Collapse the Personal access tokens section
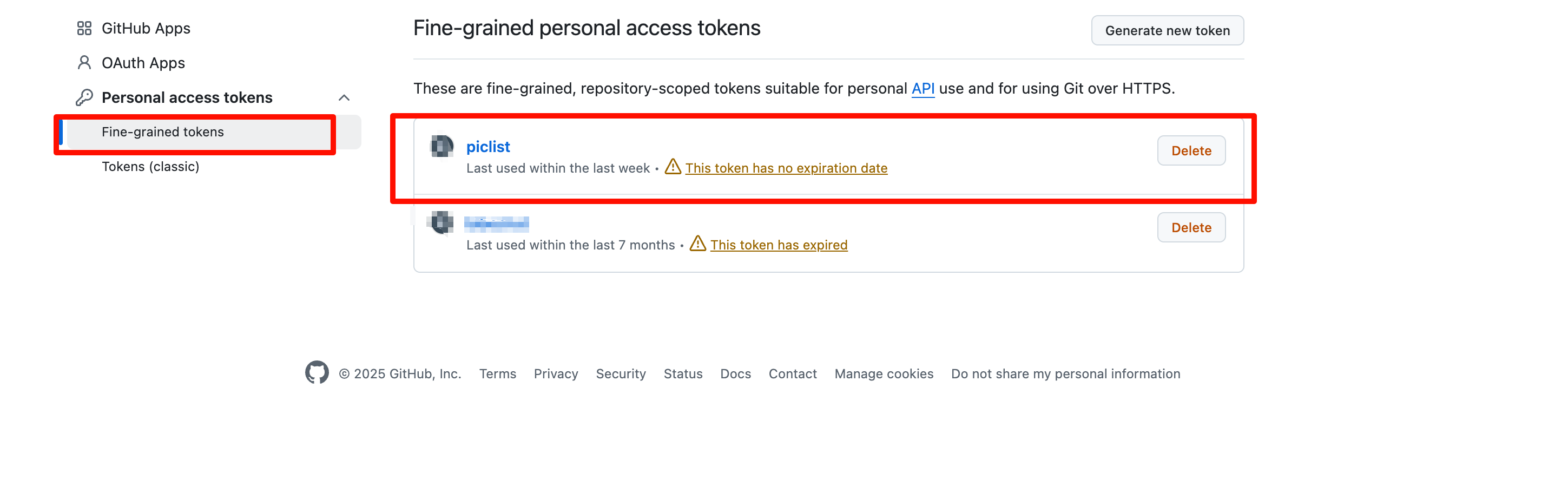 click(x=344, y=98)
